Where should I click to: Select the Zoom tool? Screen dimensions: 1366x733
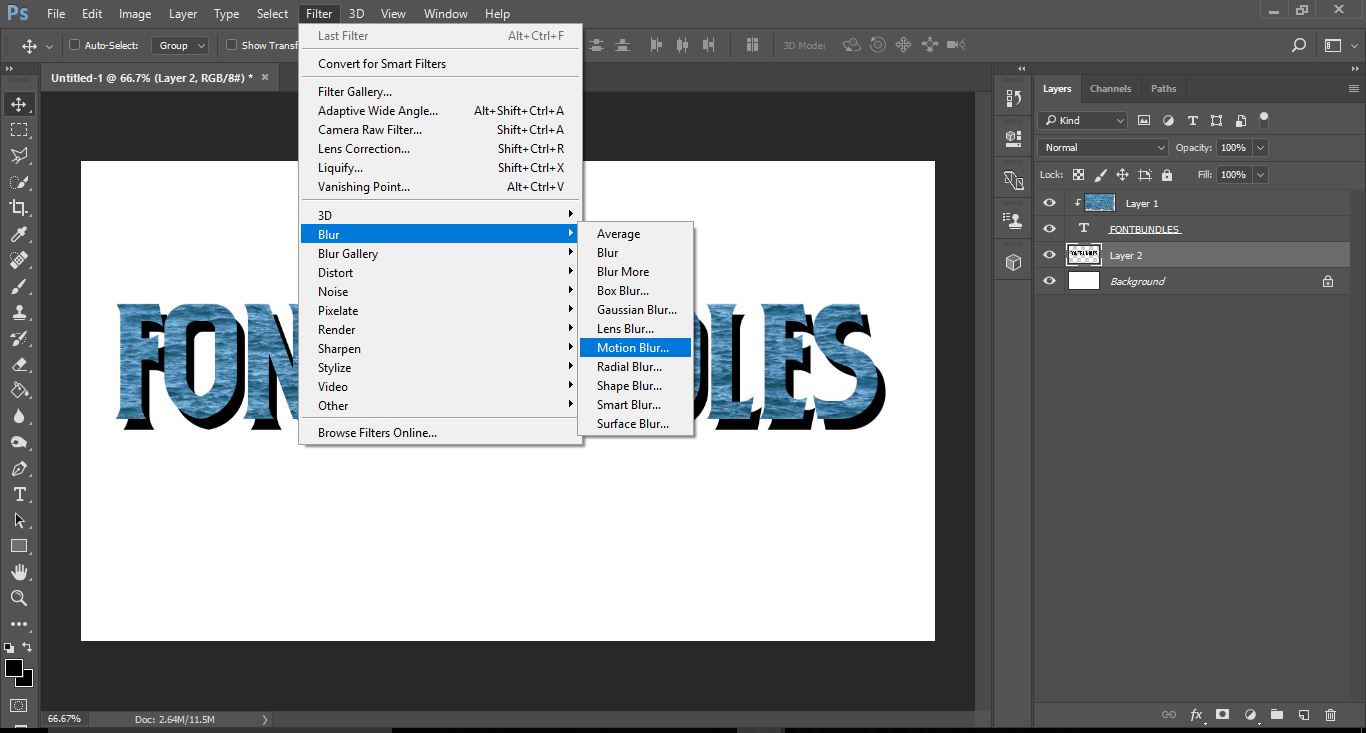pos(19,598)
